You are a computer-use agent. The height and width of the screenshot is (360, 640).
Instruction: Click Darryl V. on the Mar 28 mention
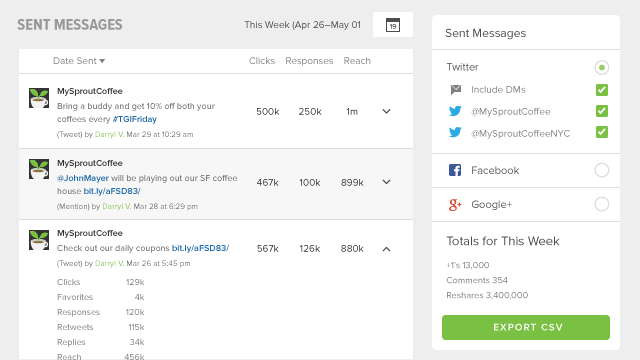[117, 207]
